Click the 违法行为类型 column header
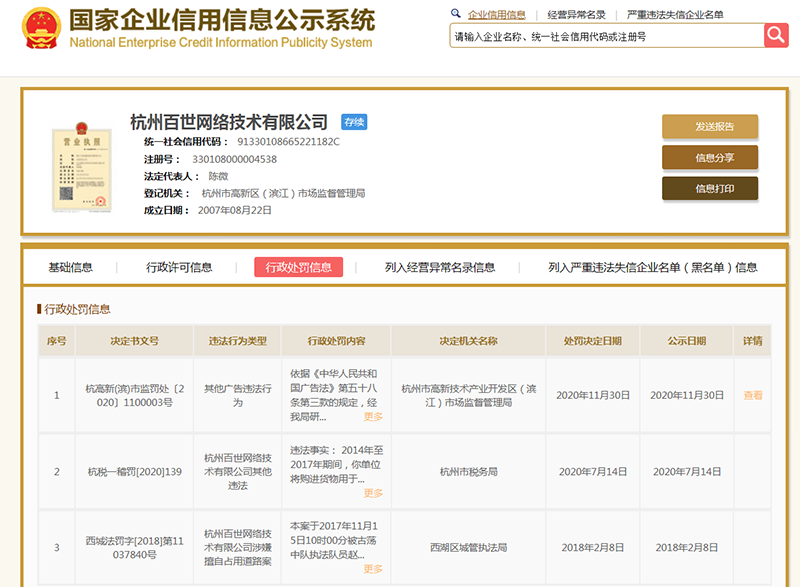The image size is (800, 587). (x=237, y=341)
